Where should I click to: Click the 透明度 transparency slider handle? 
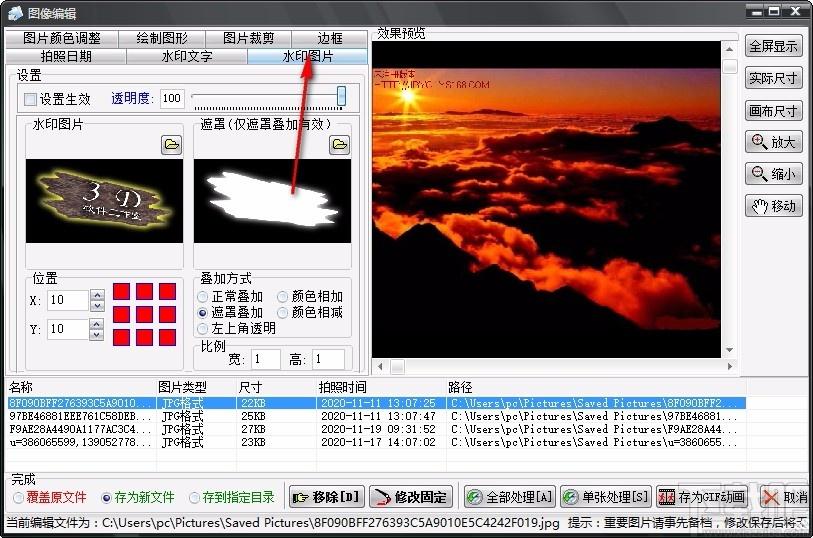click(x=341, y=96)
